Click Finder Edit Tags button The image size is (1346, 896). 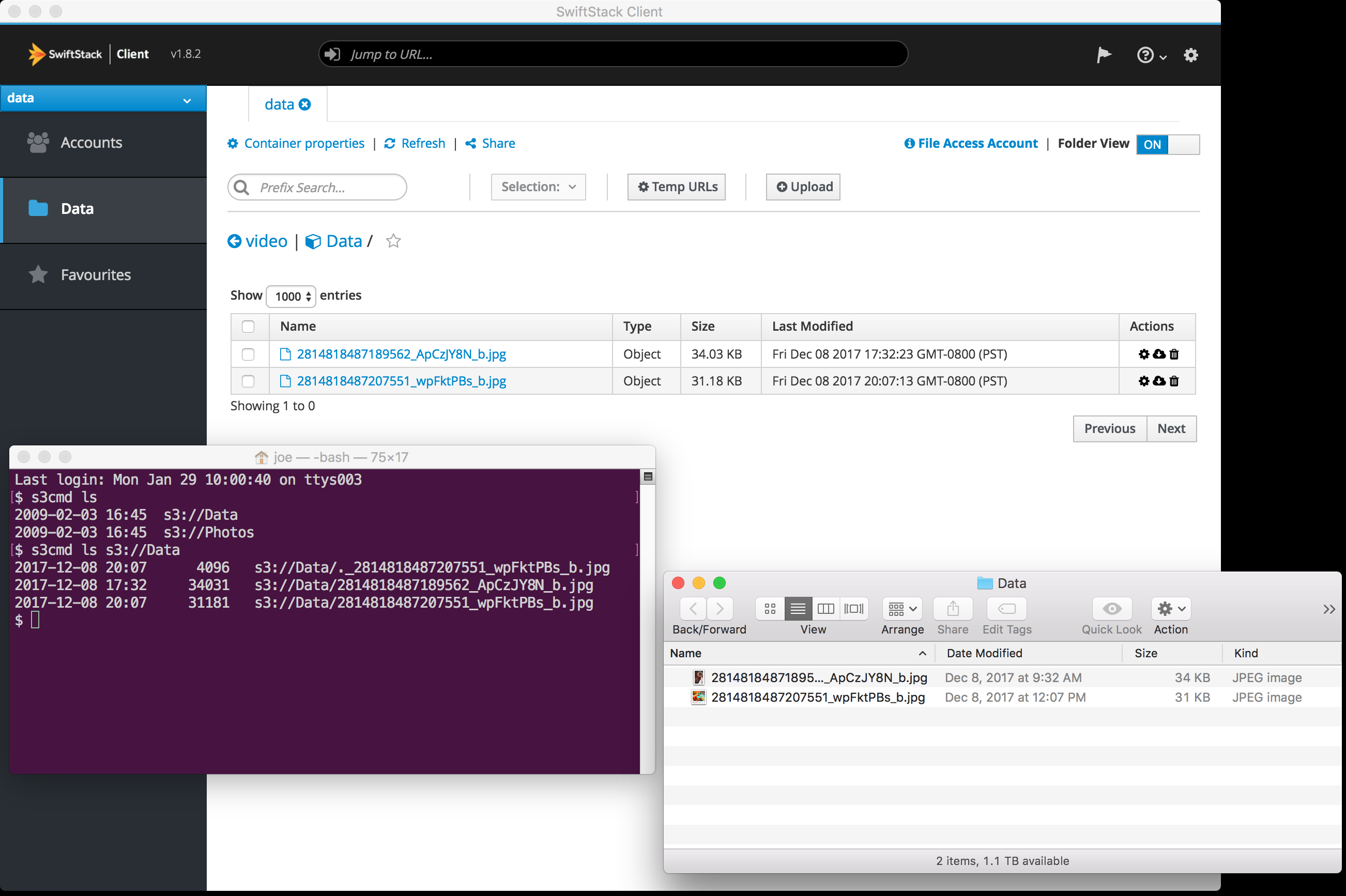pos(1006,609)
